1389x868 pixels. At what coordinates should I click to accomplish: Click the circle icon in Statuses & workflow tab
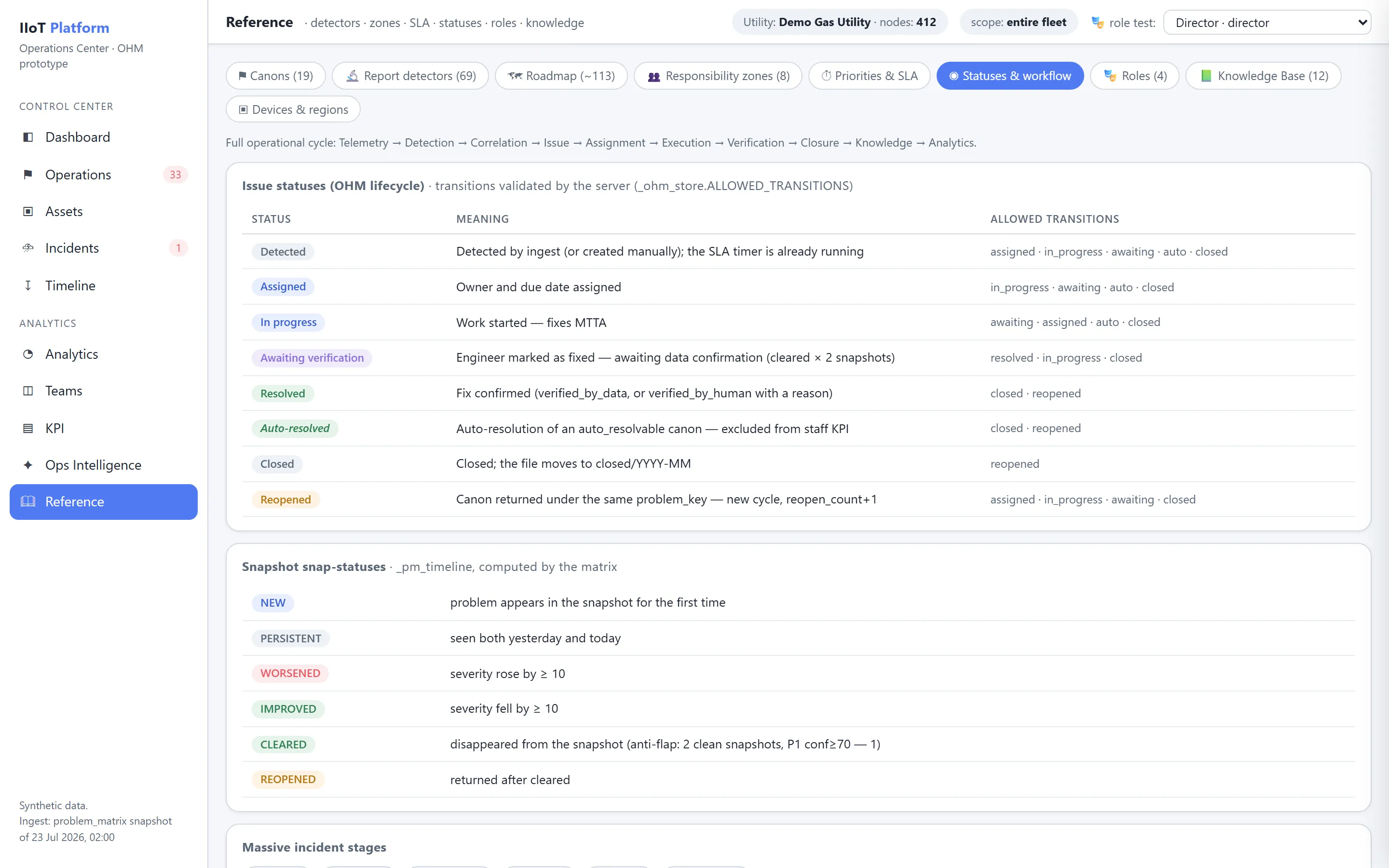[x=953, y=76]
